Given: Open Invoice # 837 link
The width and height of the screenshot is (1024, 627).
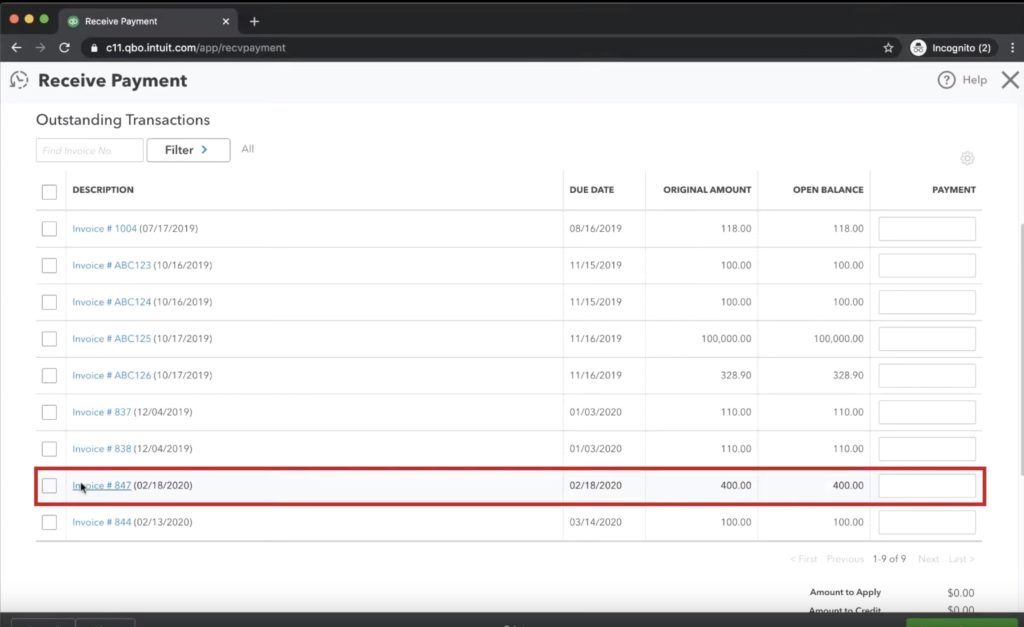Looking at the screenshot, I should (x=102, y=412).
